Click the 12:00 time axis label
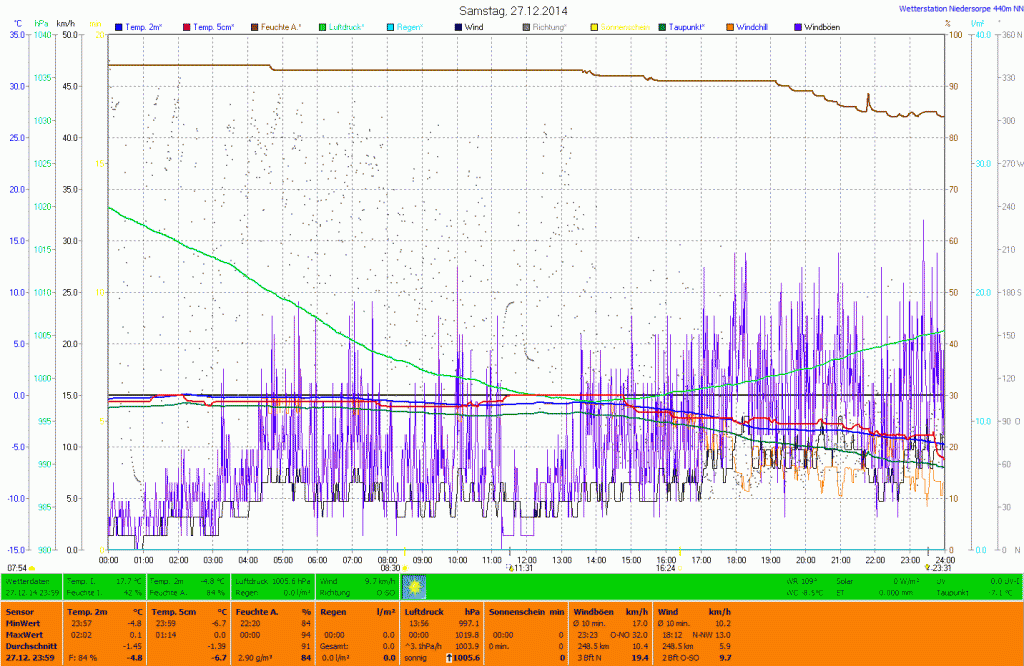The image size is (1024, 666). (x=527, y=559)
